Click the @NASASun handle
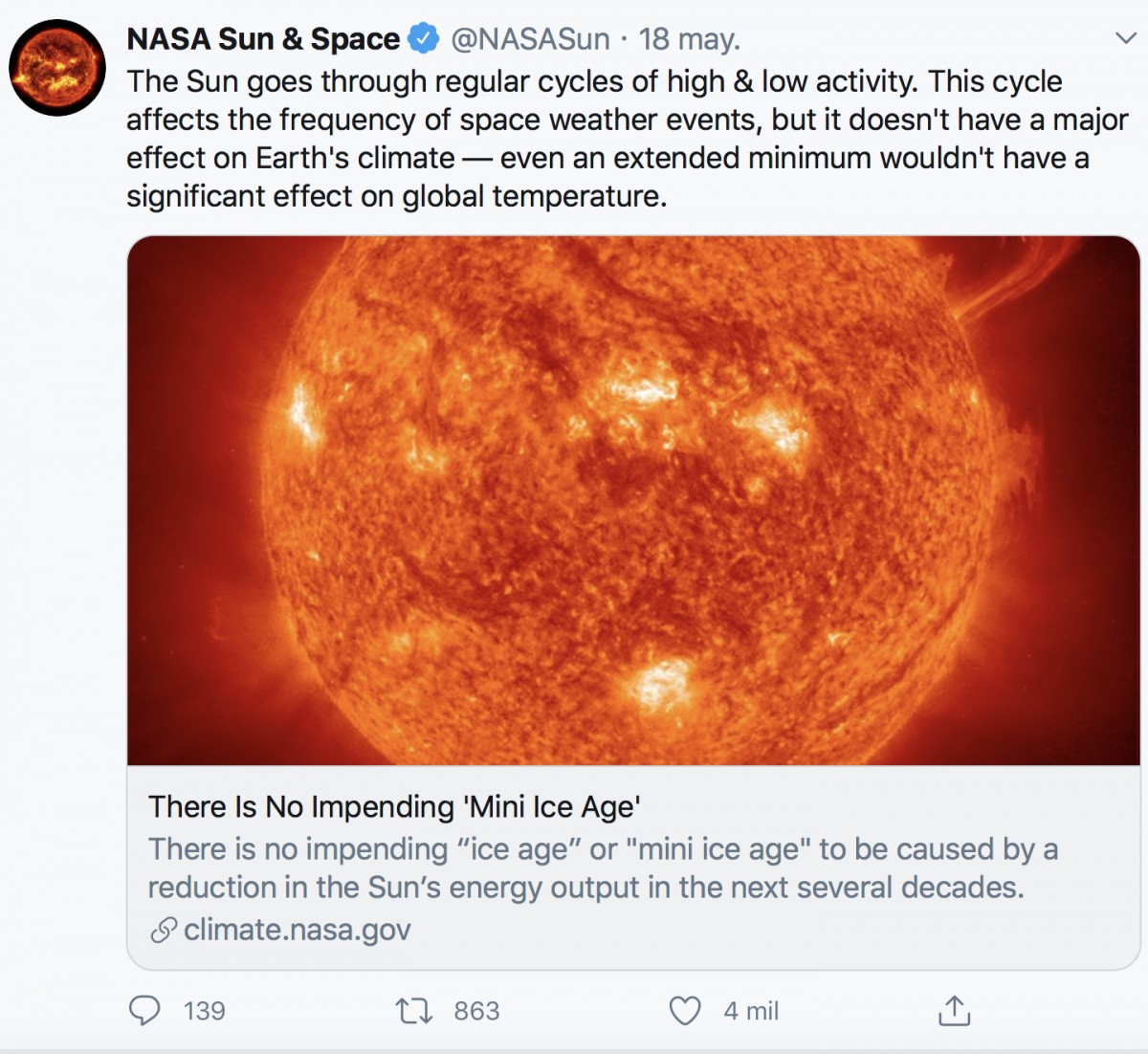The image size is (1148, 1054). pyautogui.click(x=529, y=38)
